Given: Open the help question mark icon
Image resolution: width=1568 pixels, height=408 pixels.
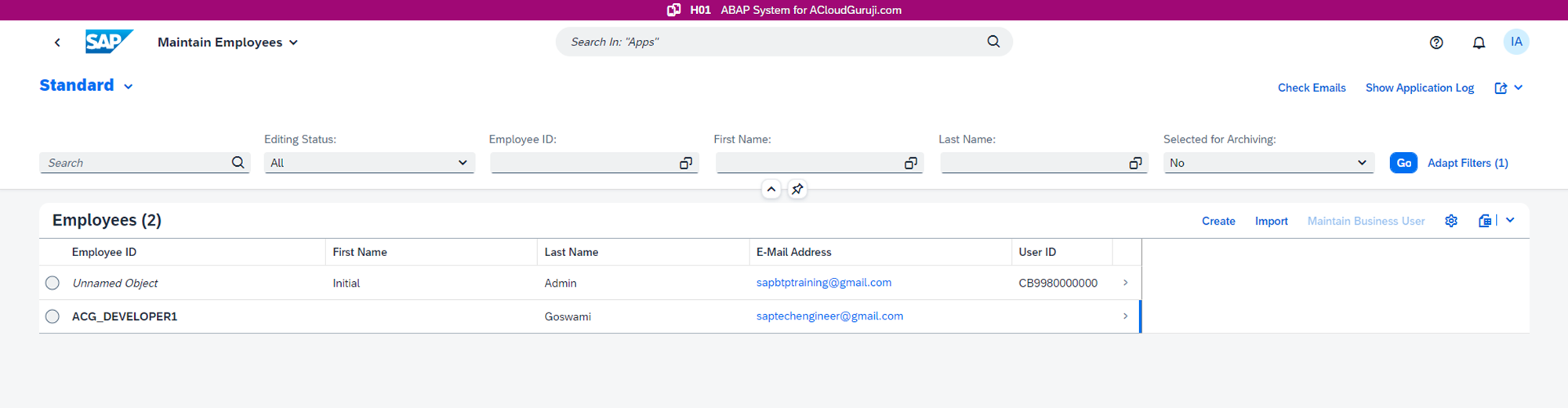Looking at the screenshot, I should tap(1436, 42).
